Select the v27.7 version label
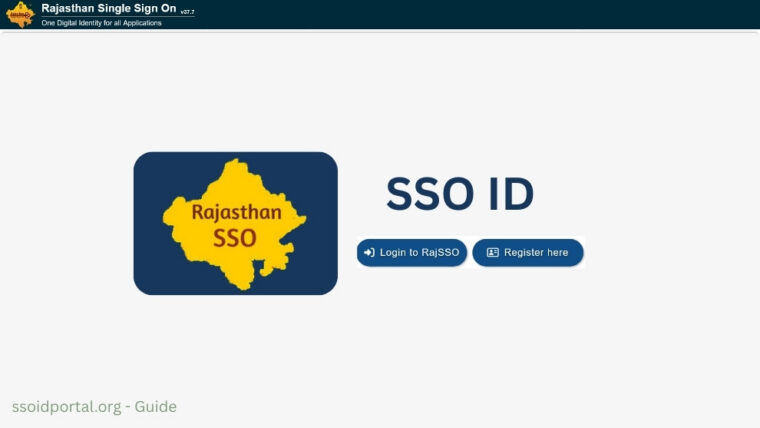The width and height of the screenshot is (760, 428). pyautogui.click(x=187, y=11)
